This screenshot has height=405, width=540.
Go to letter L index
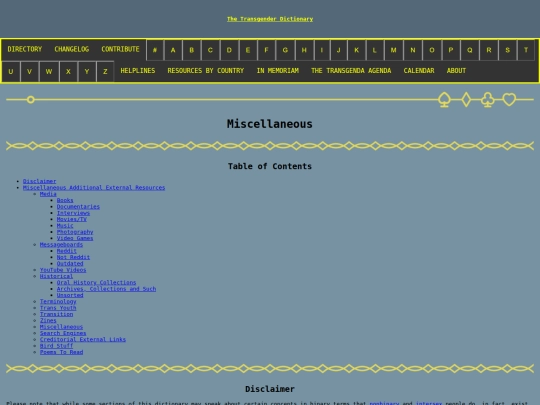375,50
